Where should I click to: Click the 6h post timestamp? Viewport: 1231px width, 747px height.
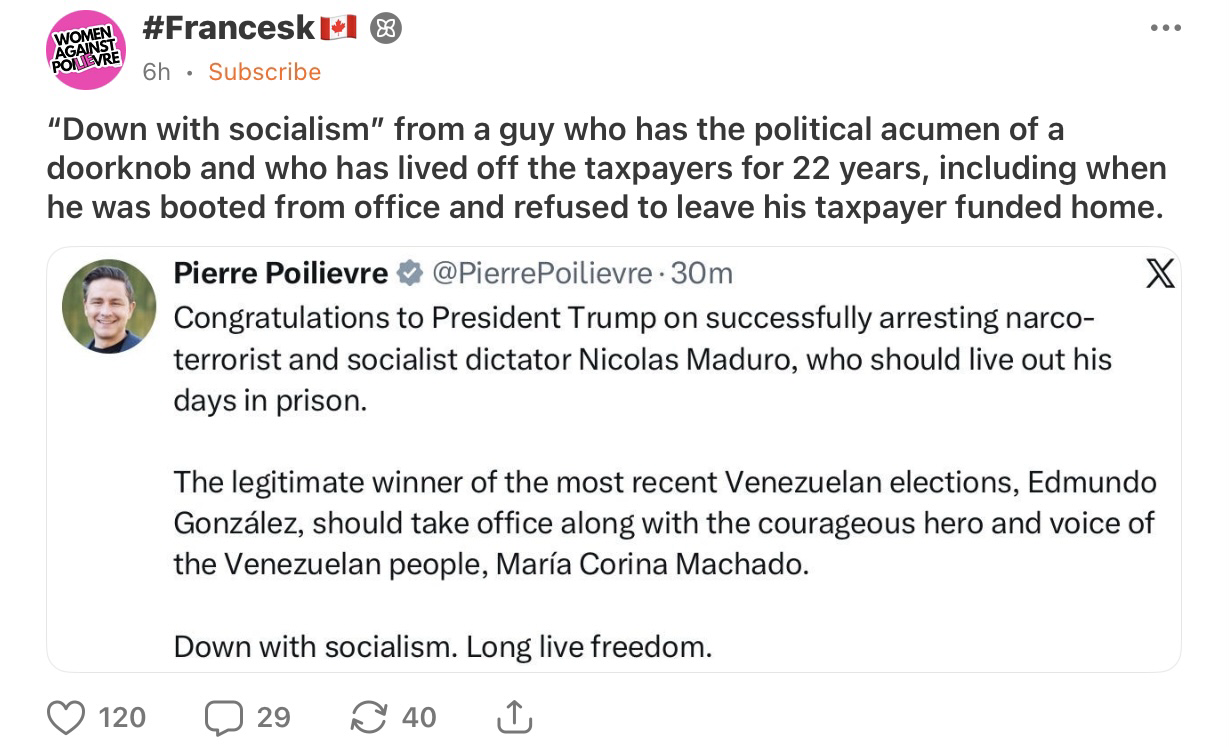tap(156, 72)
